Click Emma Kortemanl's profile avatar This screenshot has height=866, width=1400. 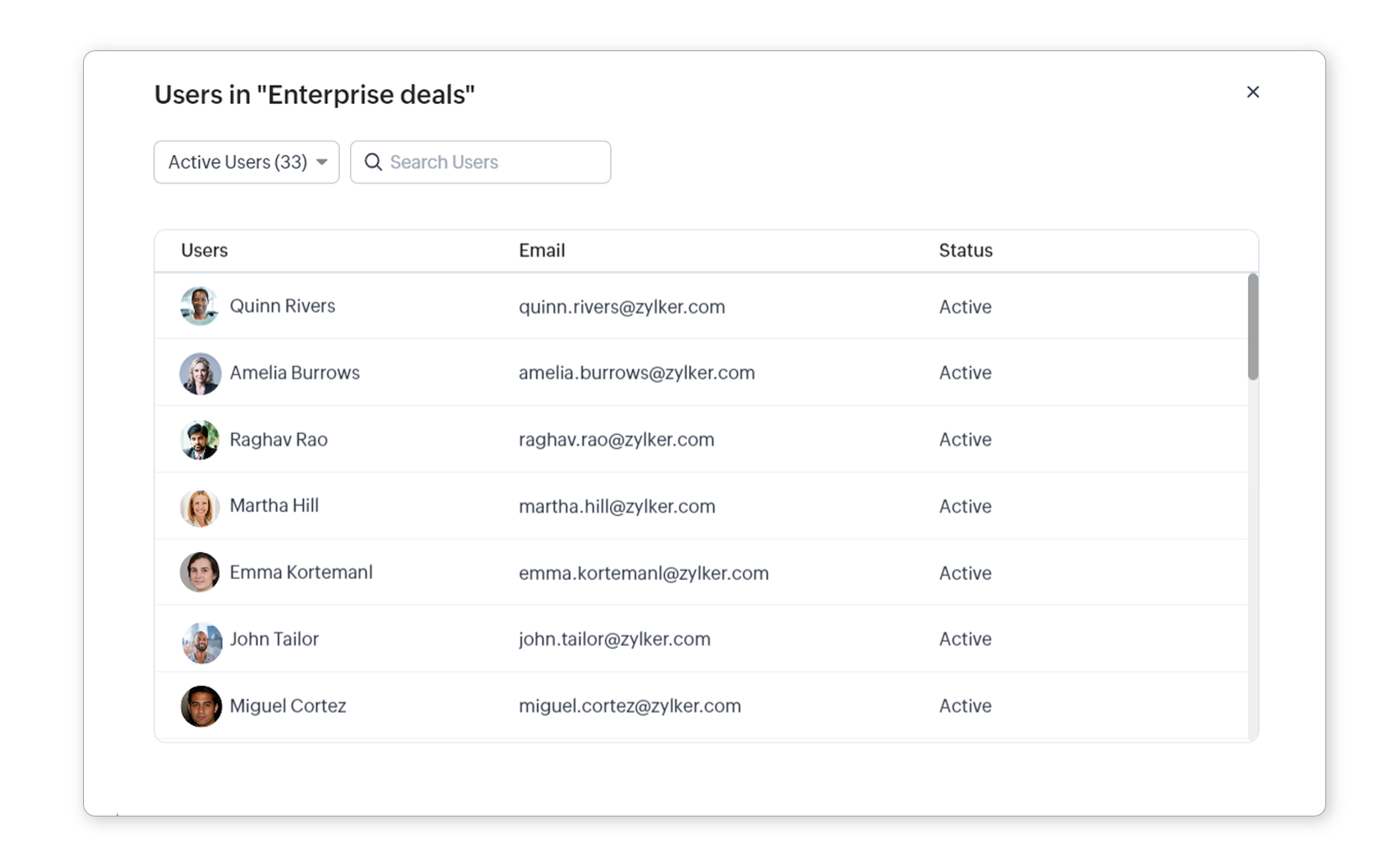(x=200, y=573)
